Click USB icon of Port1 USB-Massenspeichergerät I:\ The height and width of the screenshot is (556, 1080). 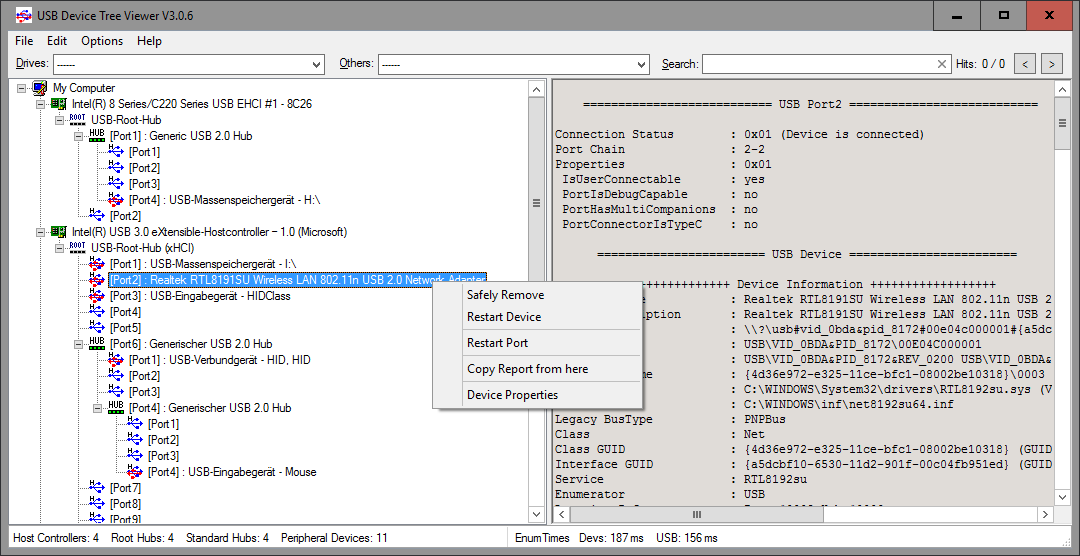[97, 264]
